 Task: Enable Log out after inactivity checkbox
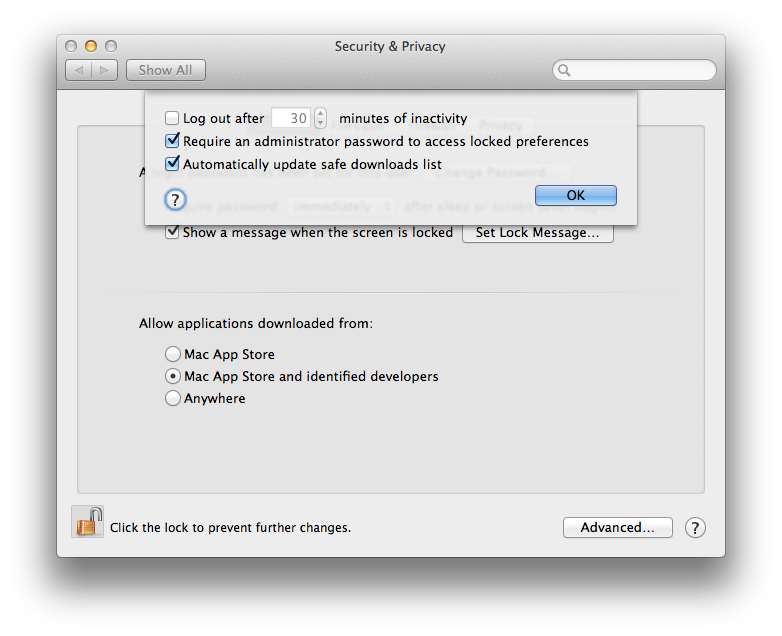click(x=172, y=118)
